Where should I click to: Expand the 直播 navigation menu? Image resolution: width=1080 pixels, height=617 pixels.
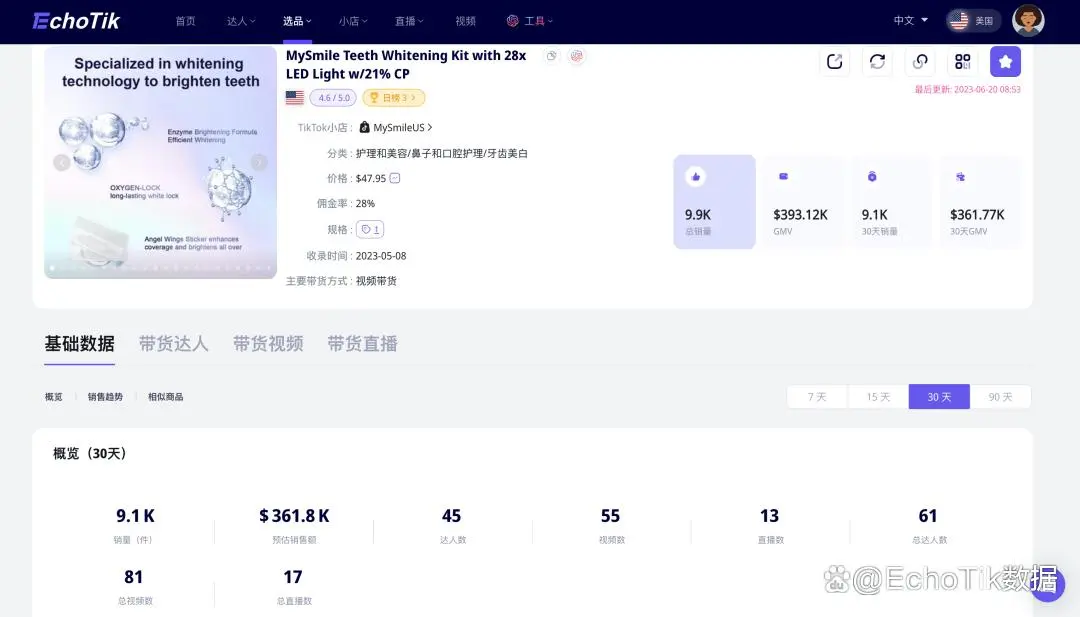click(x=409, y=21)
